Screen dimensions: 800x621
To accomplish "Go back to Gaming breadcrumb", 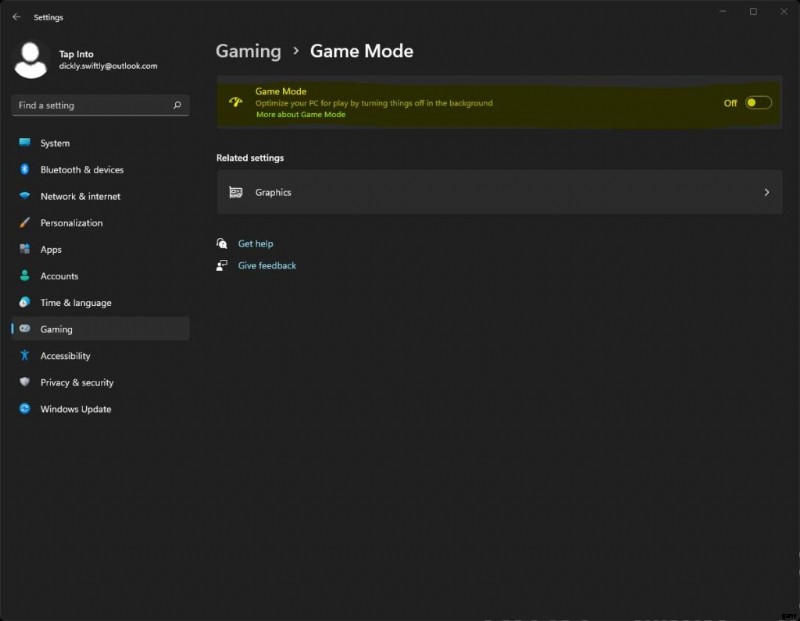I will click(248, 51).
